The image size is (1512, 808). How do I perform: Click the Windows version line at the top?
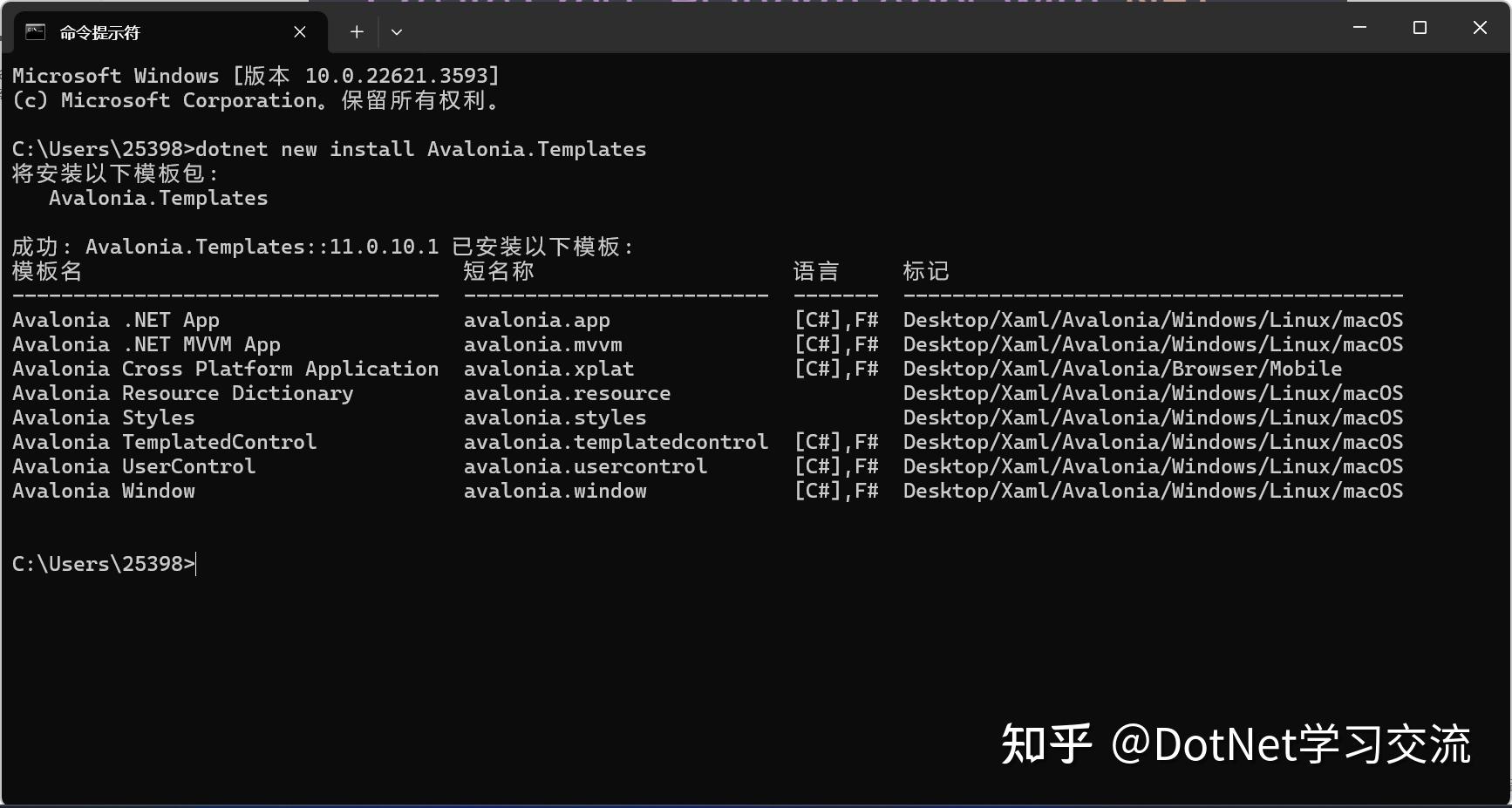tap(253, 75)
